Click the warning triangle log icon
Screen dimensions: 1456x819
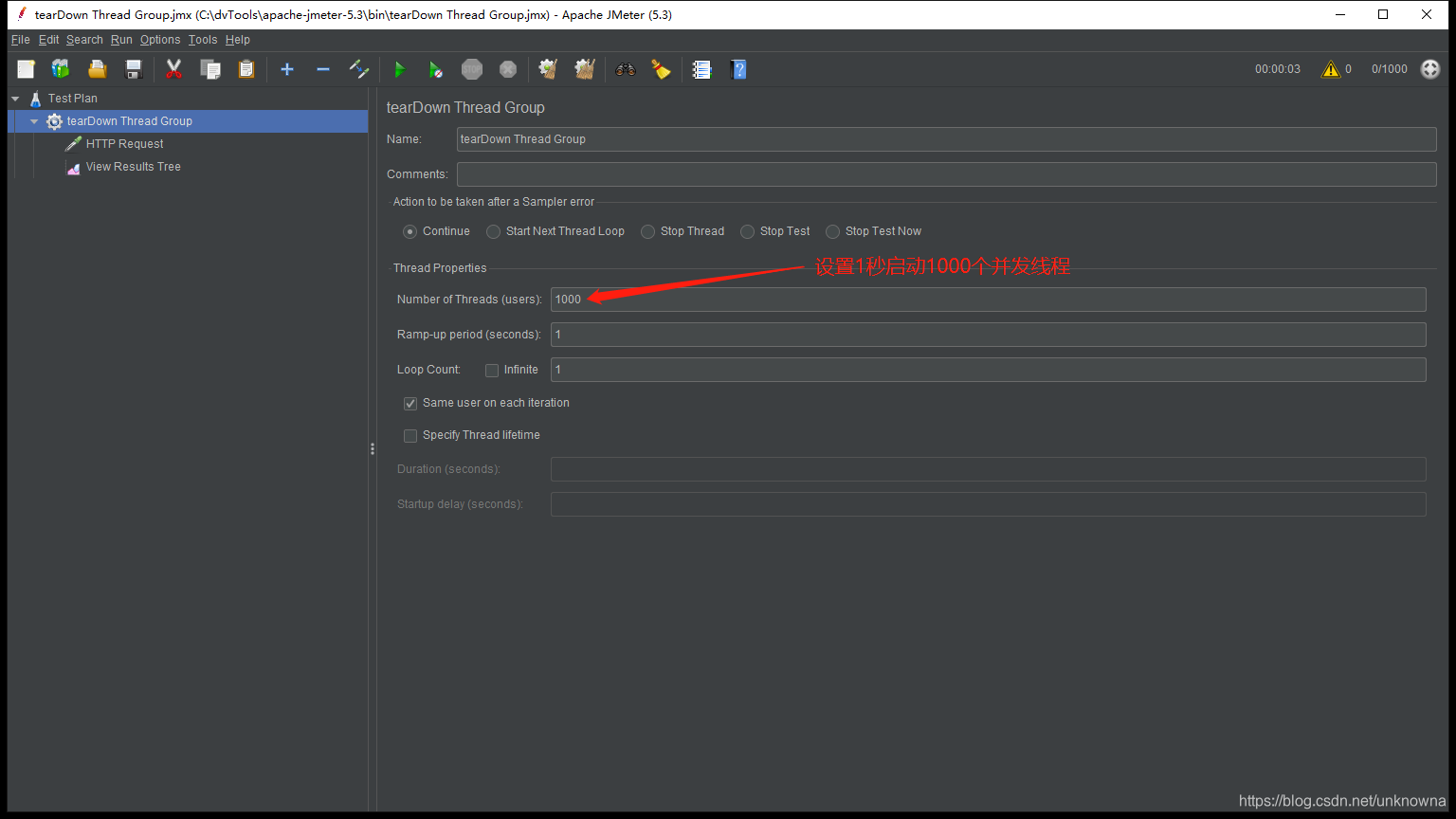click(1331, 69)
